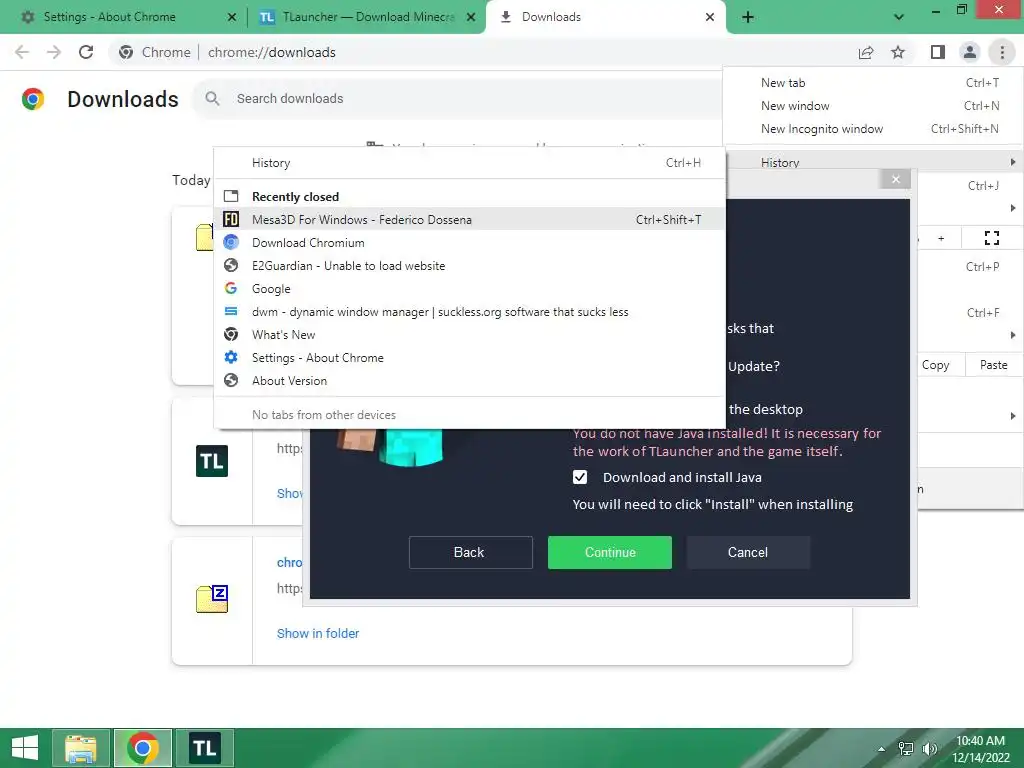Open History entry at top of submenu

[x=470, y=163]
